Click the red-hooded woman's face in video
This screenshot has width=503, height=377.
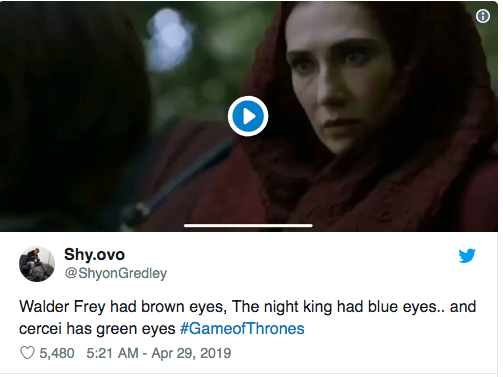(x=338, y=82)
